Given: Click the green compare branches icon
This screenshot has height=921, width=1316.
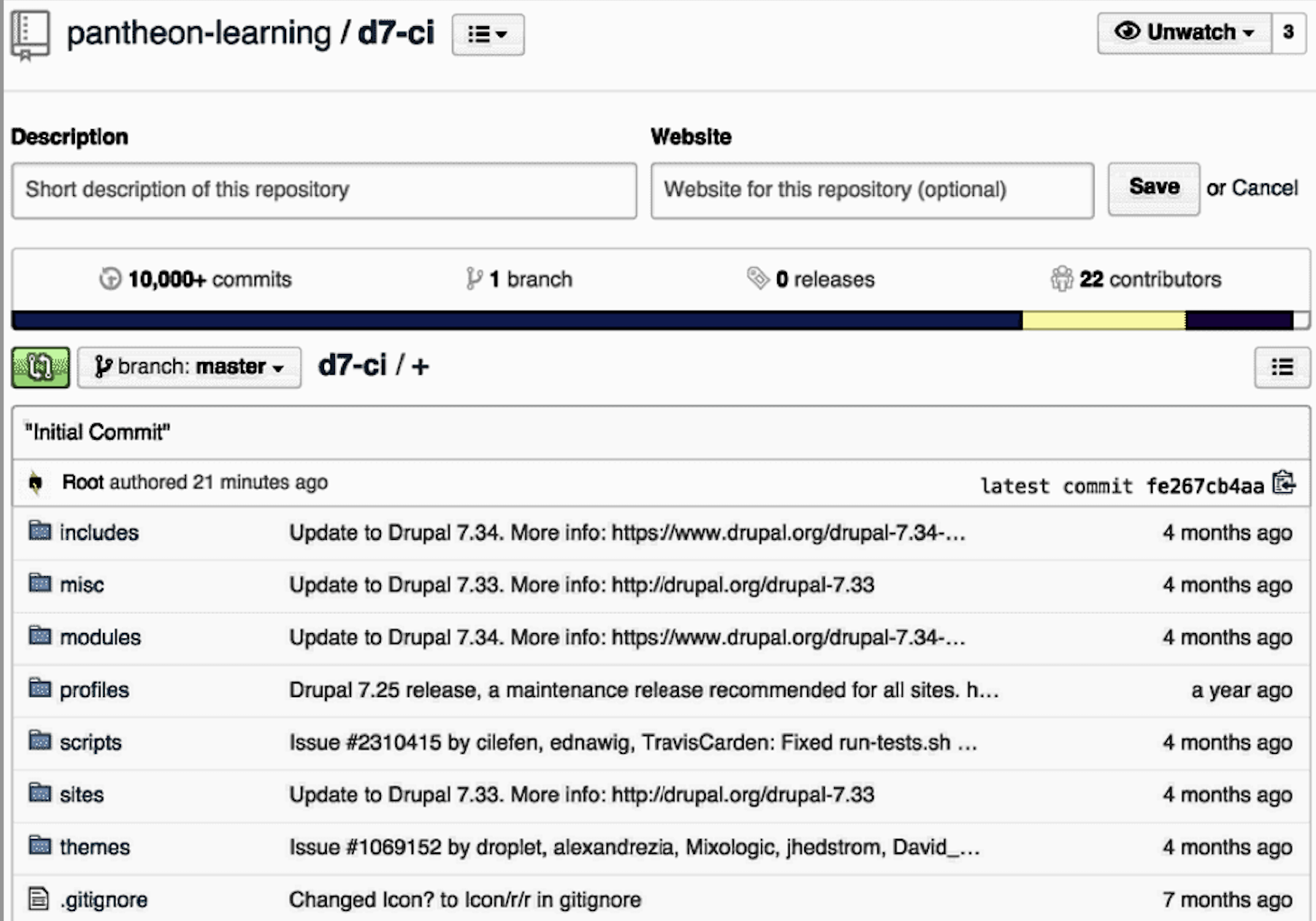Looking at the screenshot, I should click(40, 367).
